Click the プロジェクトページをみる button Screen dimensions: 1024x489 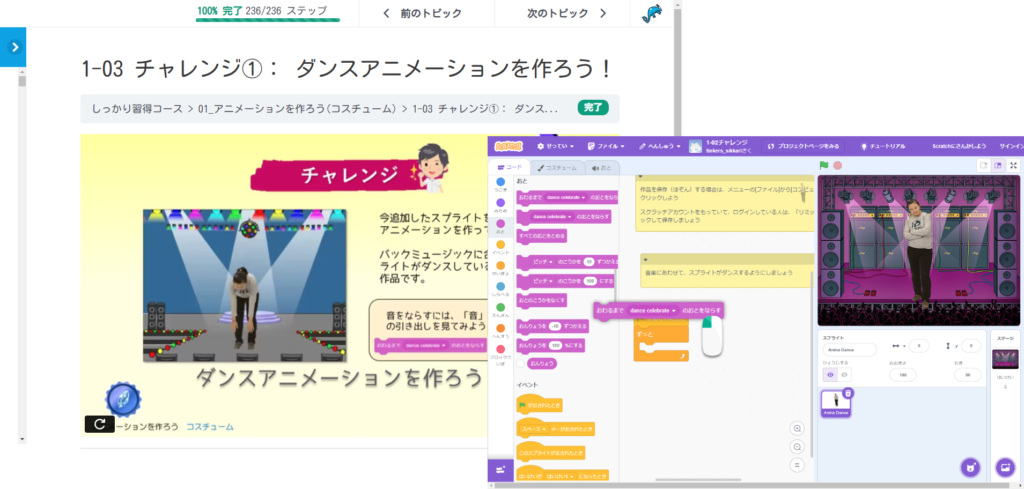click(x=803, y=145)
